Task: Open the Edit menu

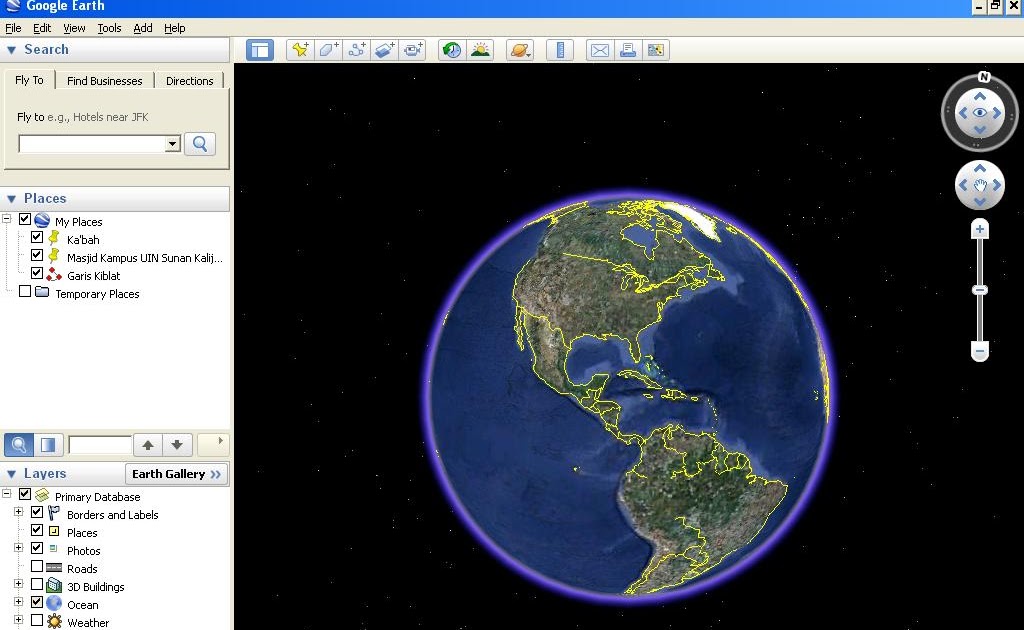Action: click(x=42, y=28)
